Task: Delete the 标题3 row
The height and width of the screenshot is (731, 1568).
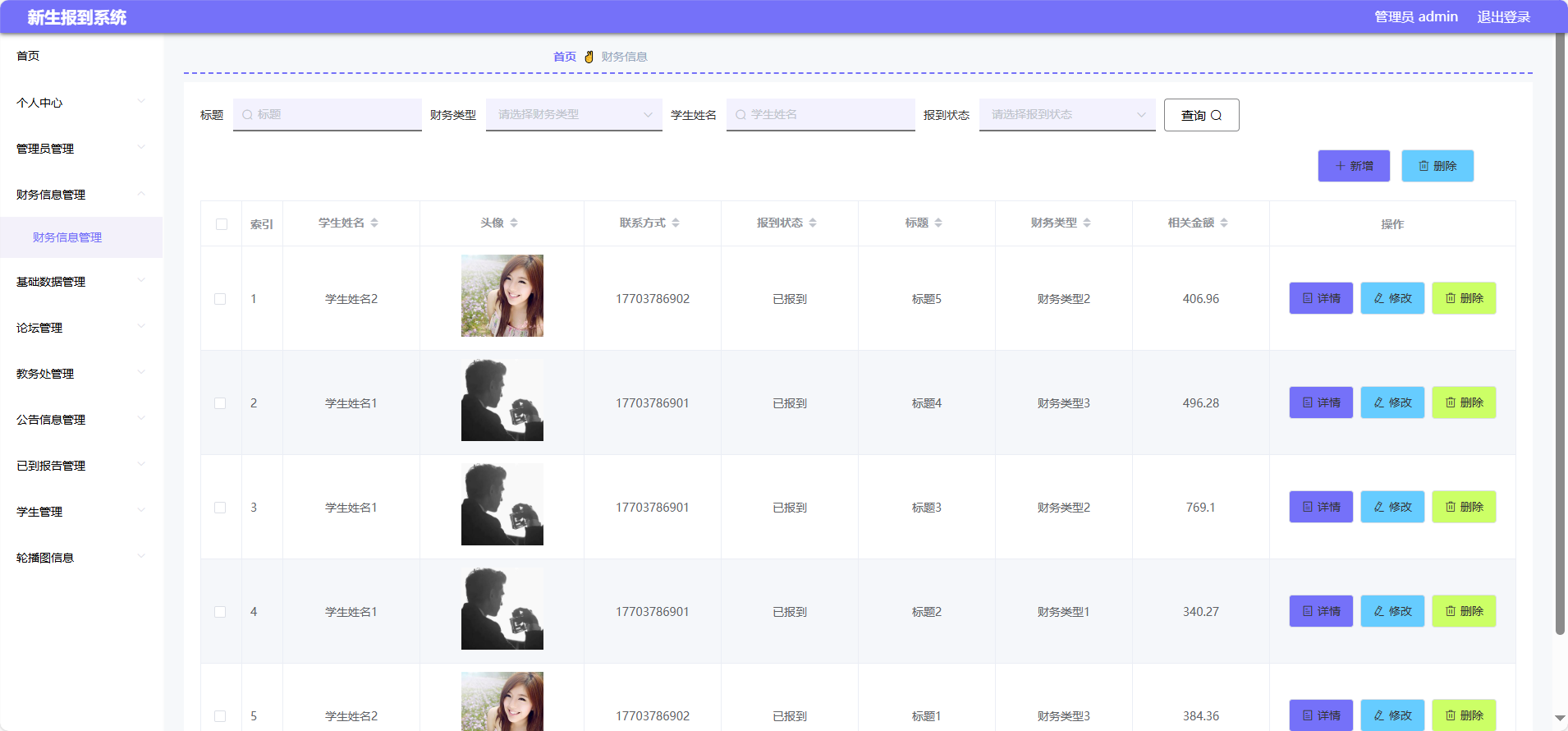Action: (1464, 507)
